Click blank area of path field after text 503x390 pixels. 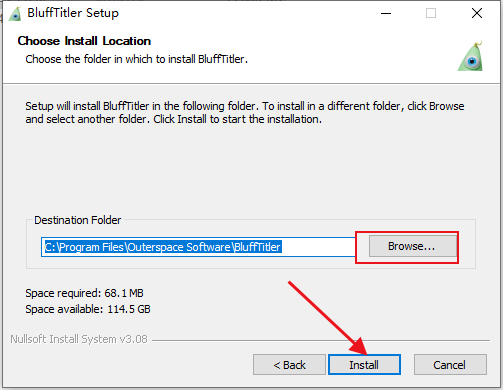pyautogui.click(x=318, y=247)
